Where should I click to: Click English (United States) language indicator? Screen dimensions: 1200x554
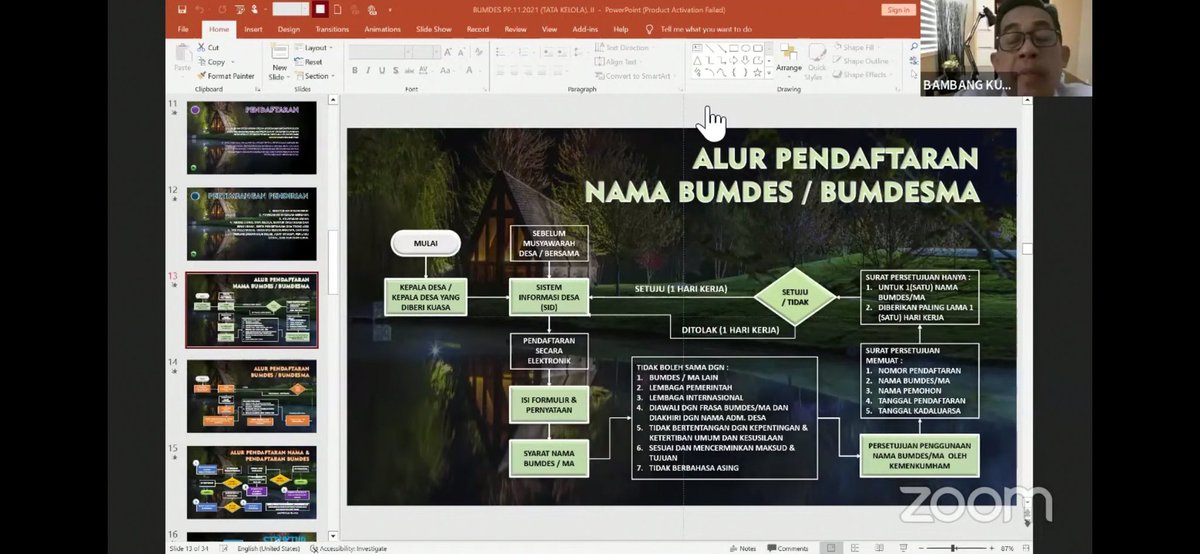[267, 548]
